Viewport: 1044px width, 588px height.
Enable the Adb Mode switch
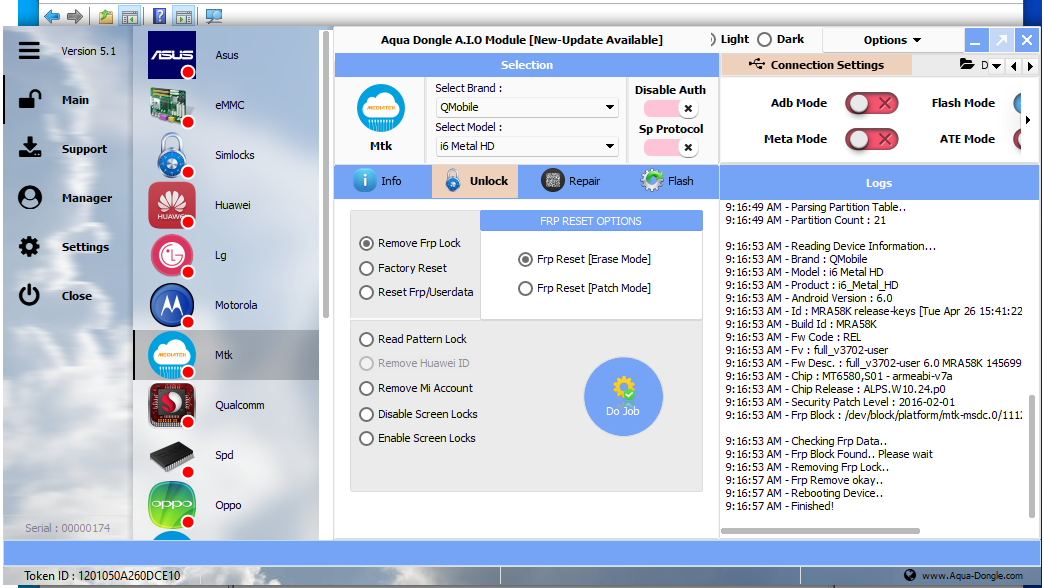(x=872, y=103)
